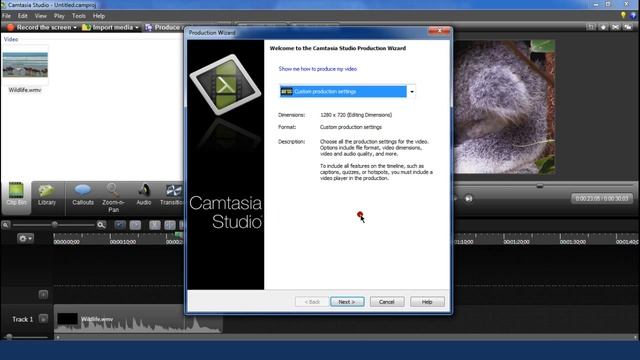Screen dimensions: 640x360
Task: Click the timeline horizontal scrollbar
Action: tap(346, 337)
